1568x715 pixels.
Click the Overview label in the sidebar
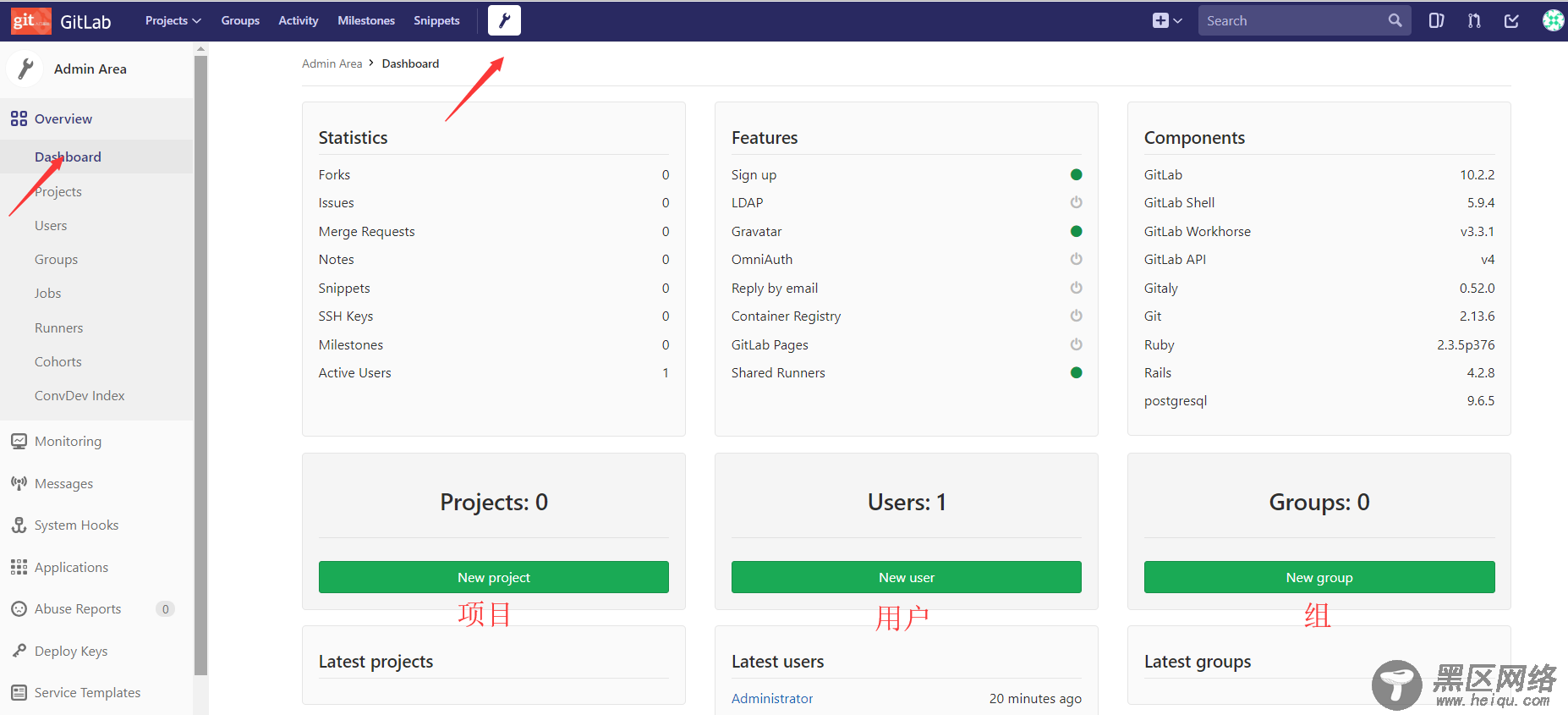coord(63,118)
